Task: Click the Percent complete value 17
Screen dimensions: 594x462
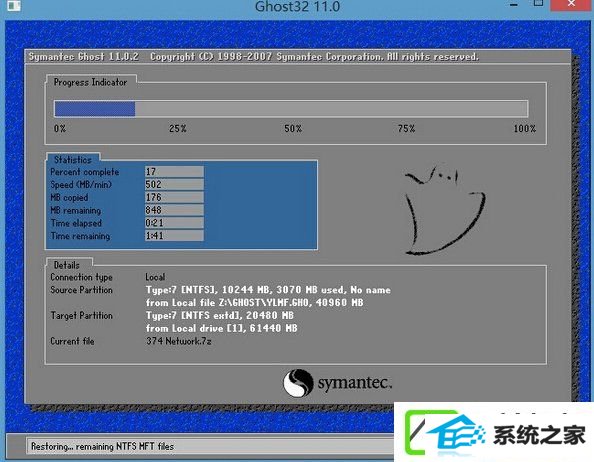Action: click(x=174, y=172)
